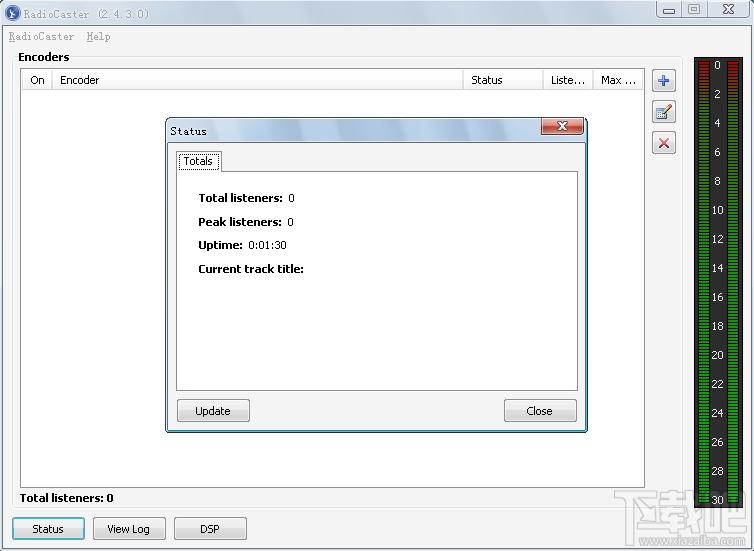Delete encoder using the red X icon
Image resolution: width=754 pixels, height=551 pixels.
664,143
